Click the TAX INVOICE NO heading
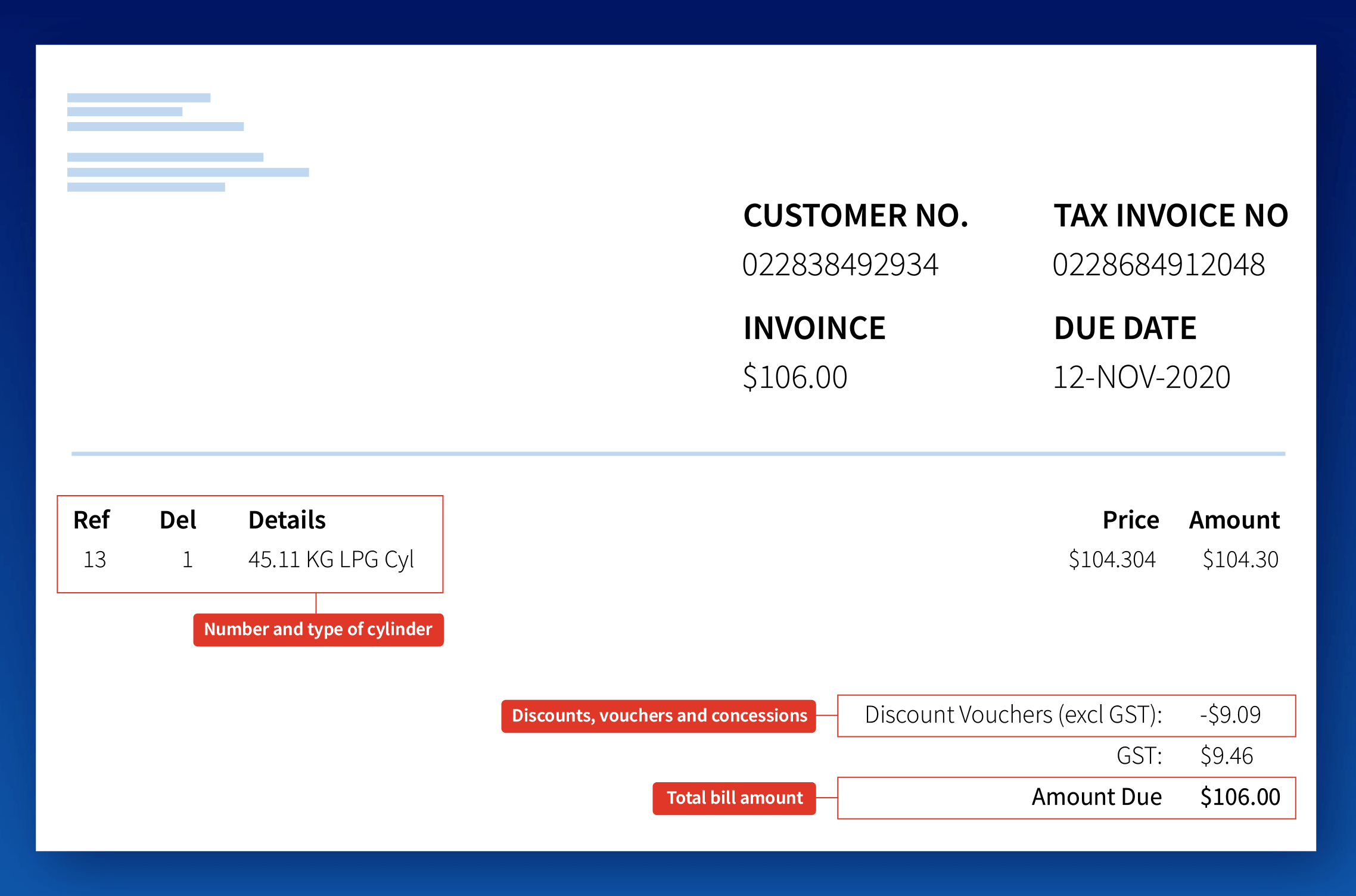This screenshot has width=1356, height=896. tap(1171, 216)
